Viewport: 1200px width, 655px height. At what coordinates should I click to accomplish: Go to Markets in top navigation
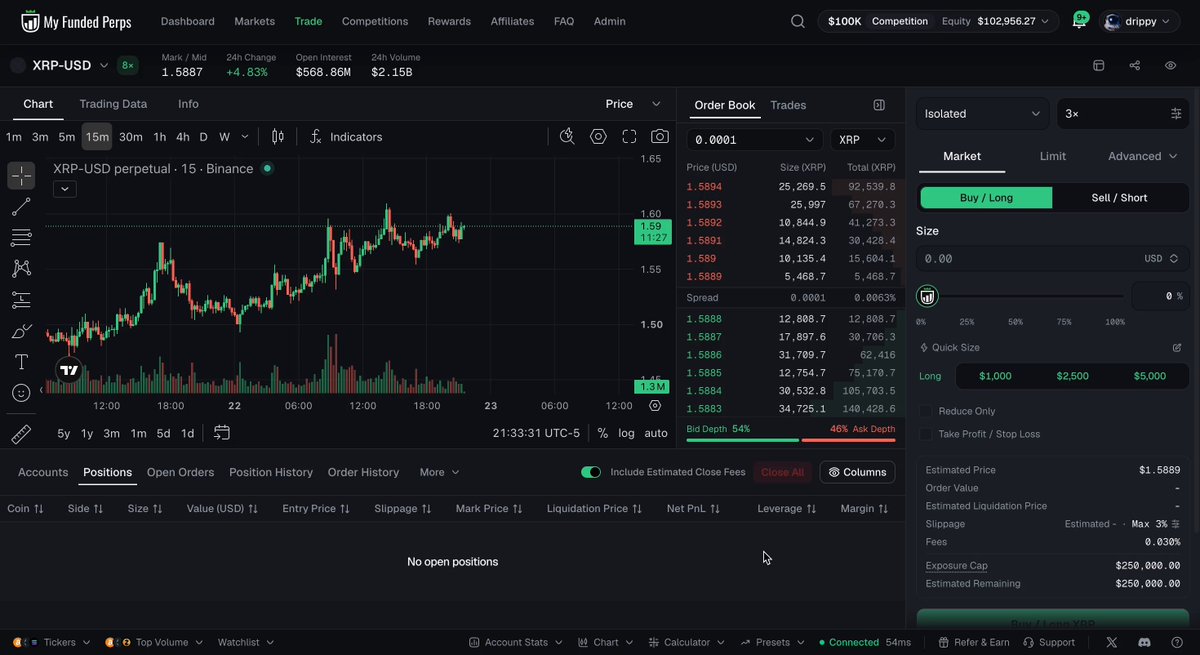[x=254, y=21]
